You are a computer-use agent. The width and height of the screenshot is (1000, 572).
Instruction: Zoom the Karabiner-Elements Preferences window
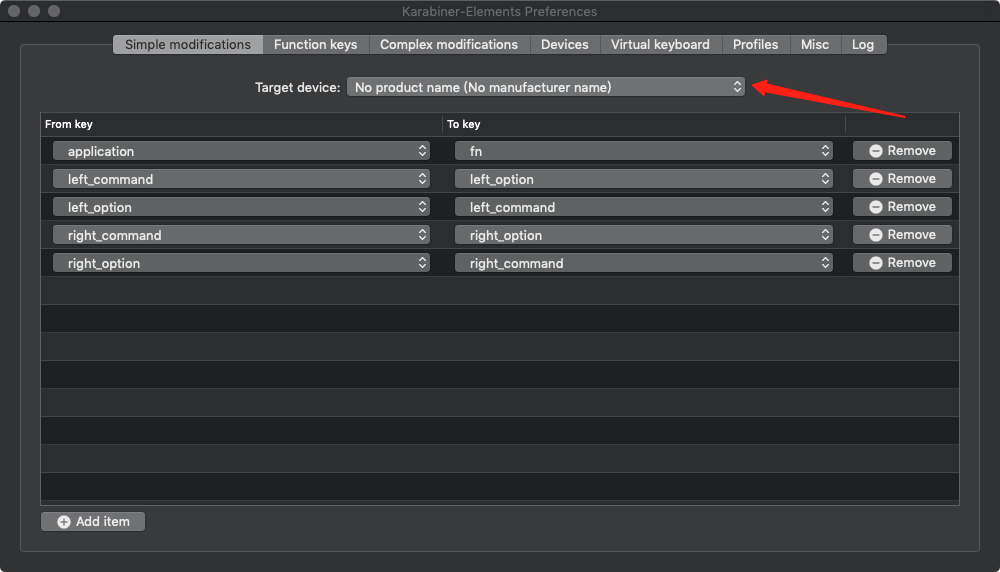(x=54, y=11)
